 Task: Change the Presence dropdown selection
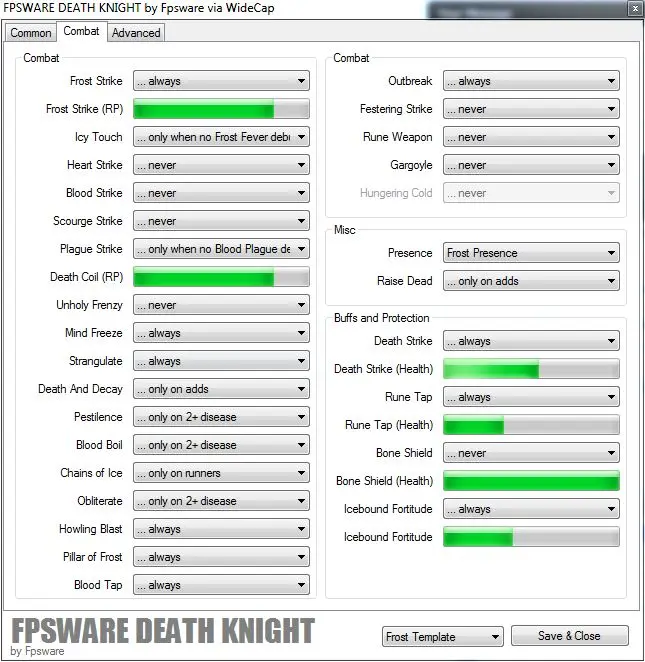[531, 253]
